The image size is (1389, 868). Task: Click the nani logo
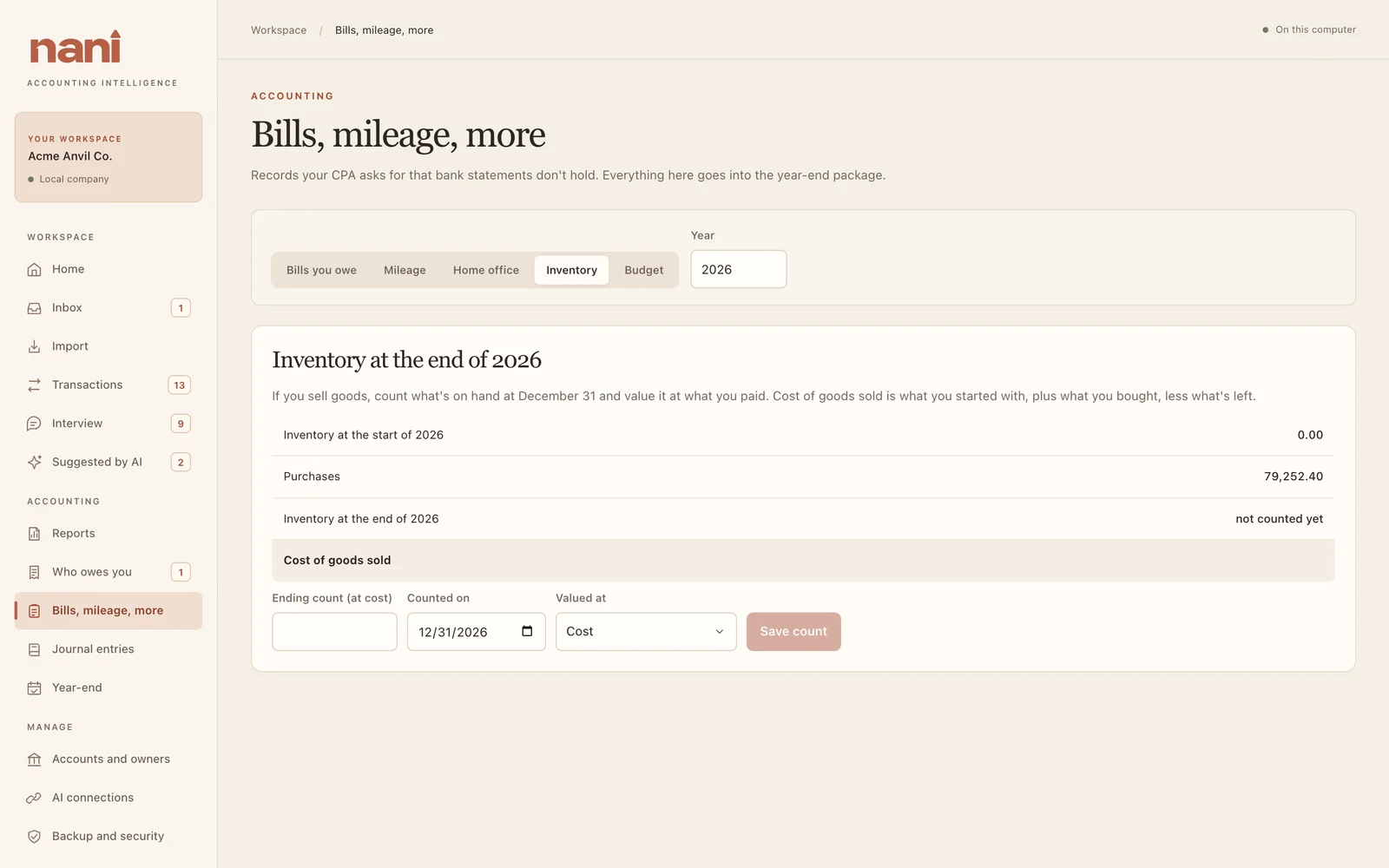[x=76, y=48]
